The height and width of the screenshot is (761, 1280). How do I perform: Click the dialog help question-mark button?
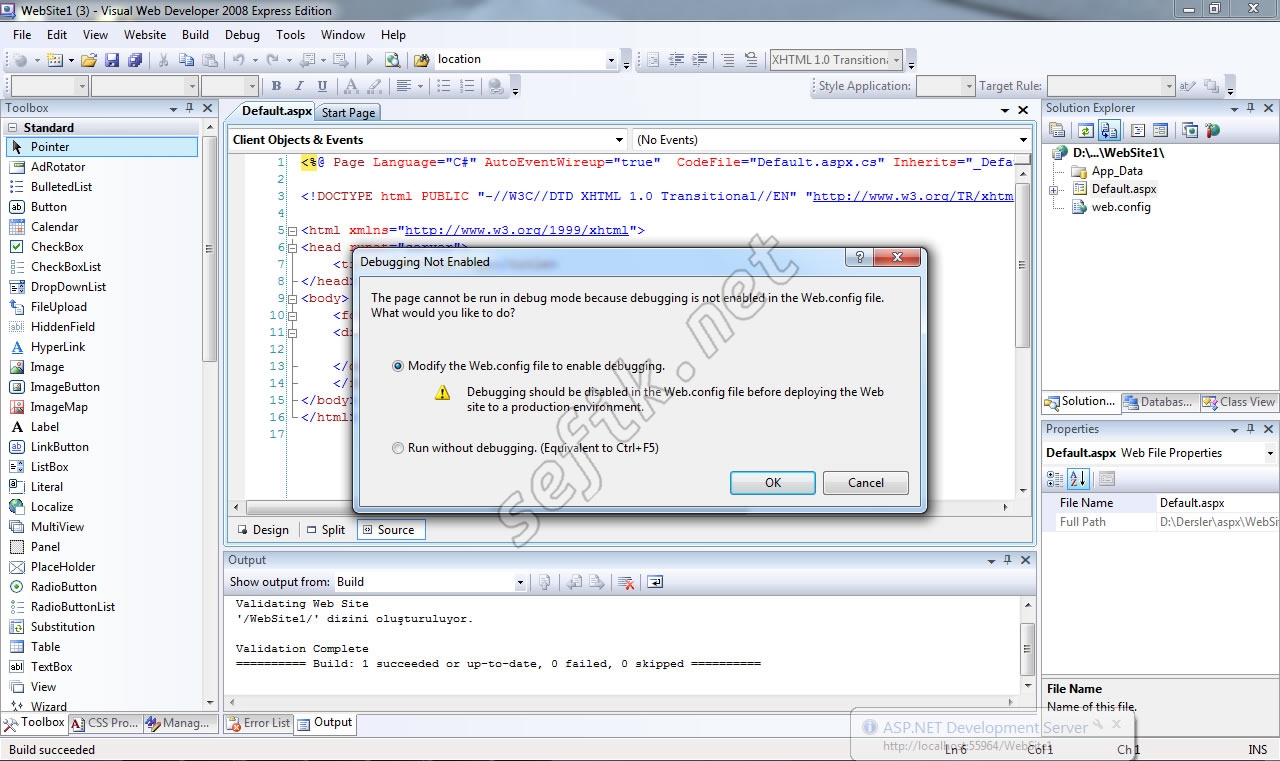coord(857,258)
